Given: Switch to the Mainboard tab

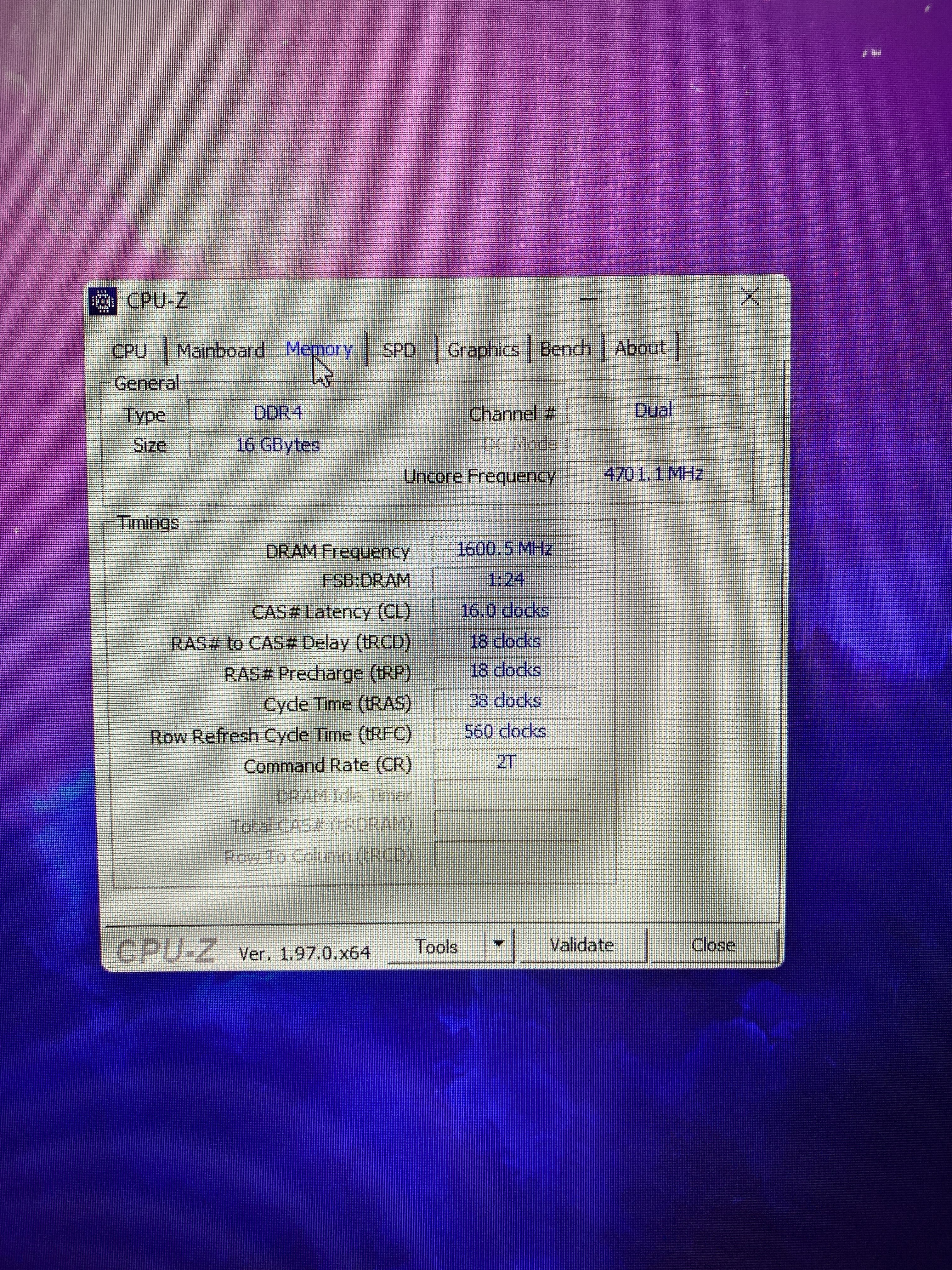Looking at the screenshot, I should [x=220, y=350].
